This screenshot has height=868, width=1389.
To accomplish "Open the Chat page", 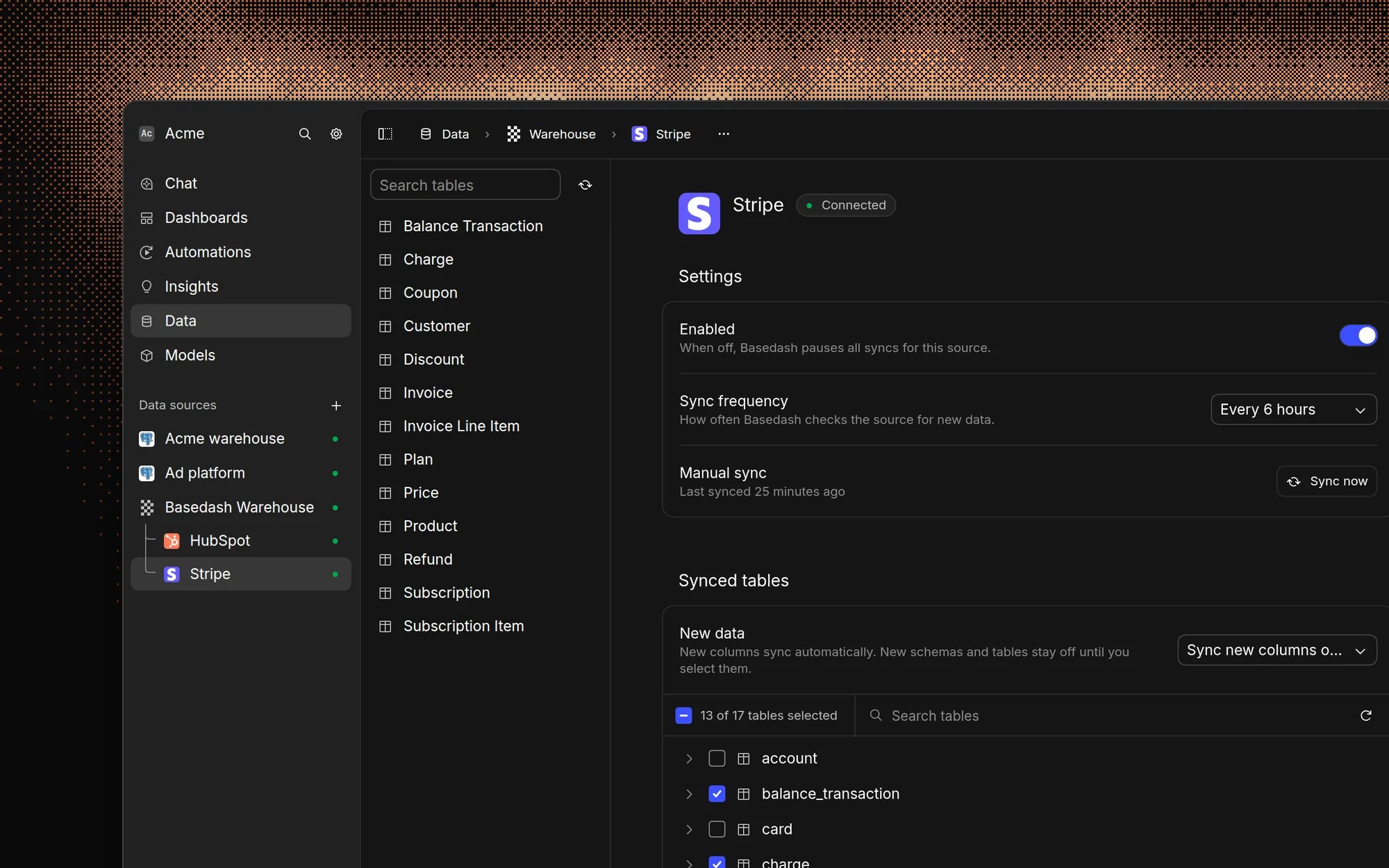I will [241, 183].
